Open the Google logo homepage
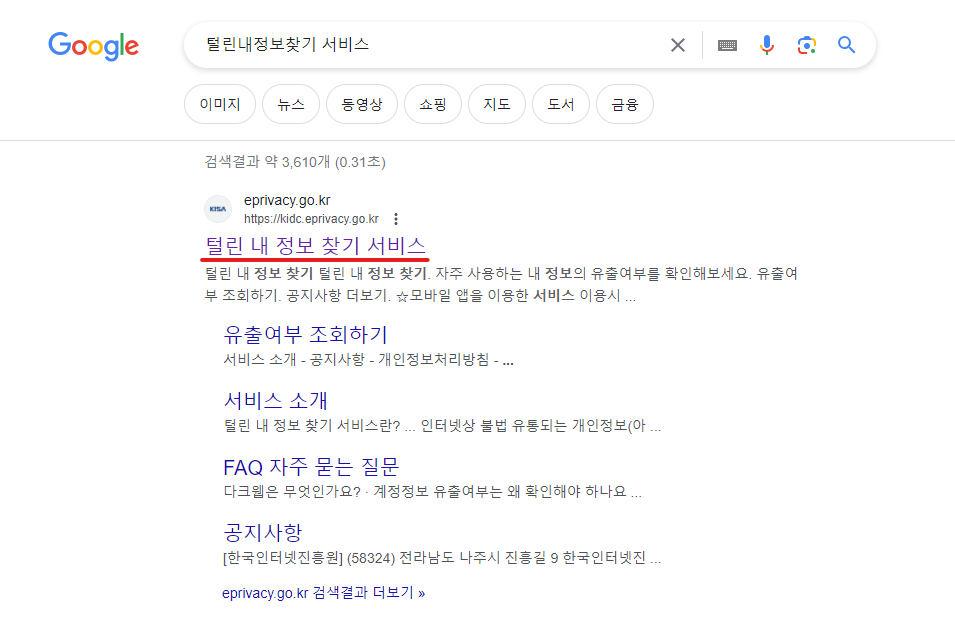The height and width of the screenshot is (627, 955). (94, 46)
